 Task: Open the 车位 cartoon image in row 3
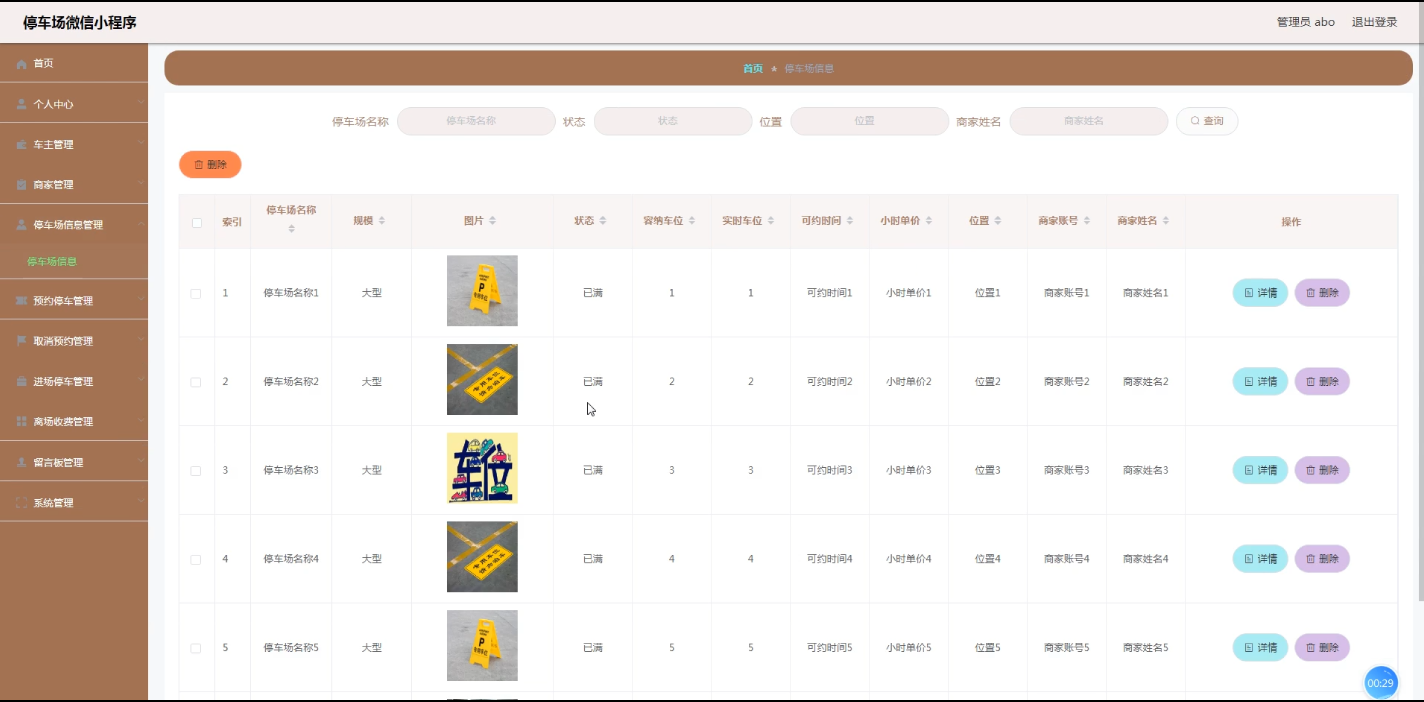coord(482,468)
